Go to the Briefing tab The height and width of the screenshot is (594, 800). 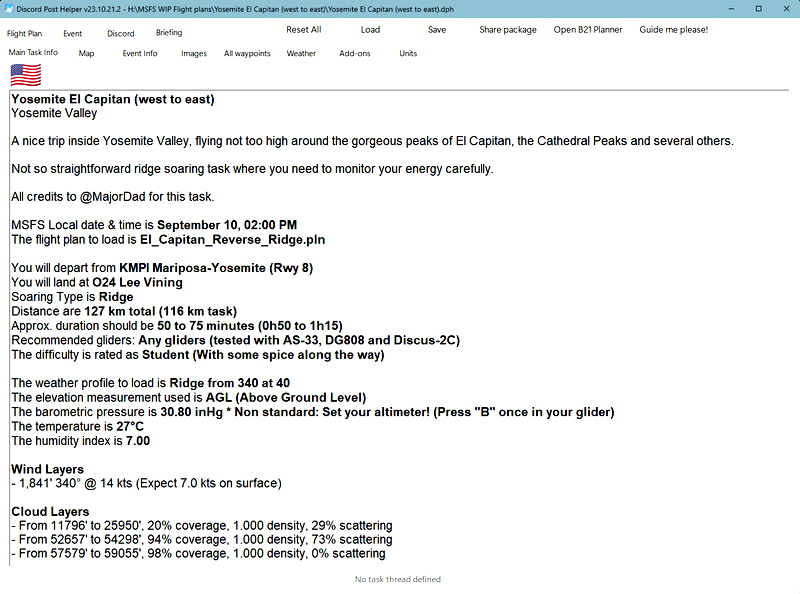click(x=169, y=33)
